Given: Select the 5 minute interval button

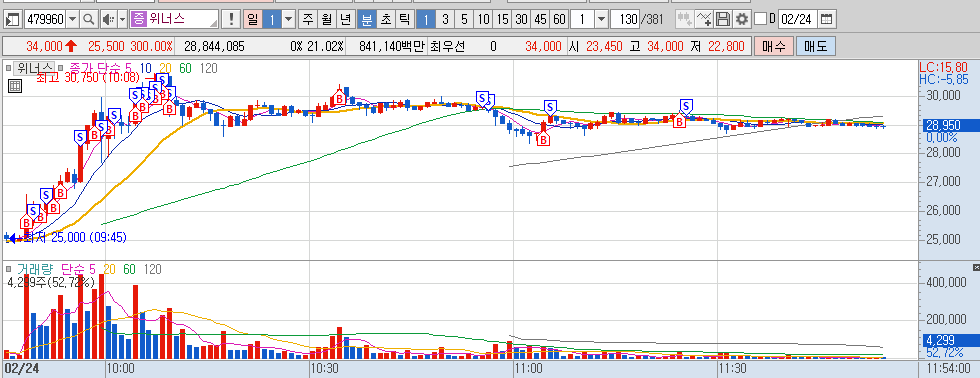Looking at the screenshot, I should tap(464, 19).
